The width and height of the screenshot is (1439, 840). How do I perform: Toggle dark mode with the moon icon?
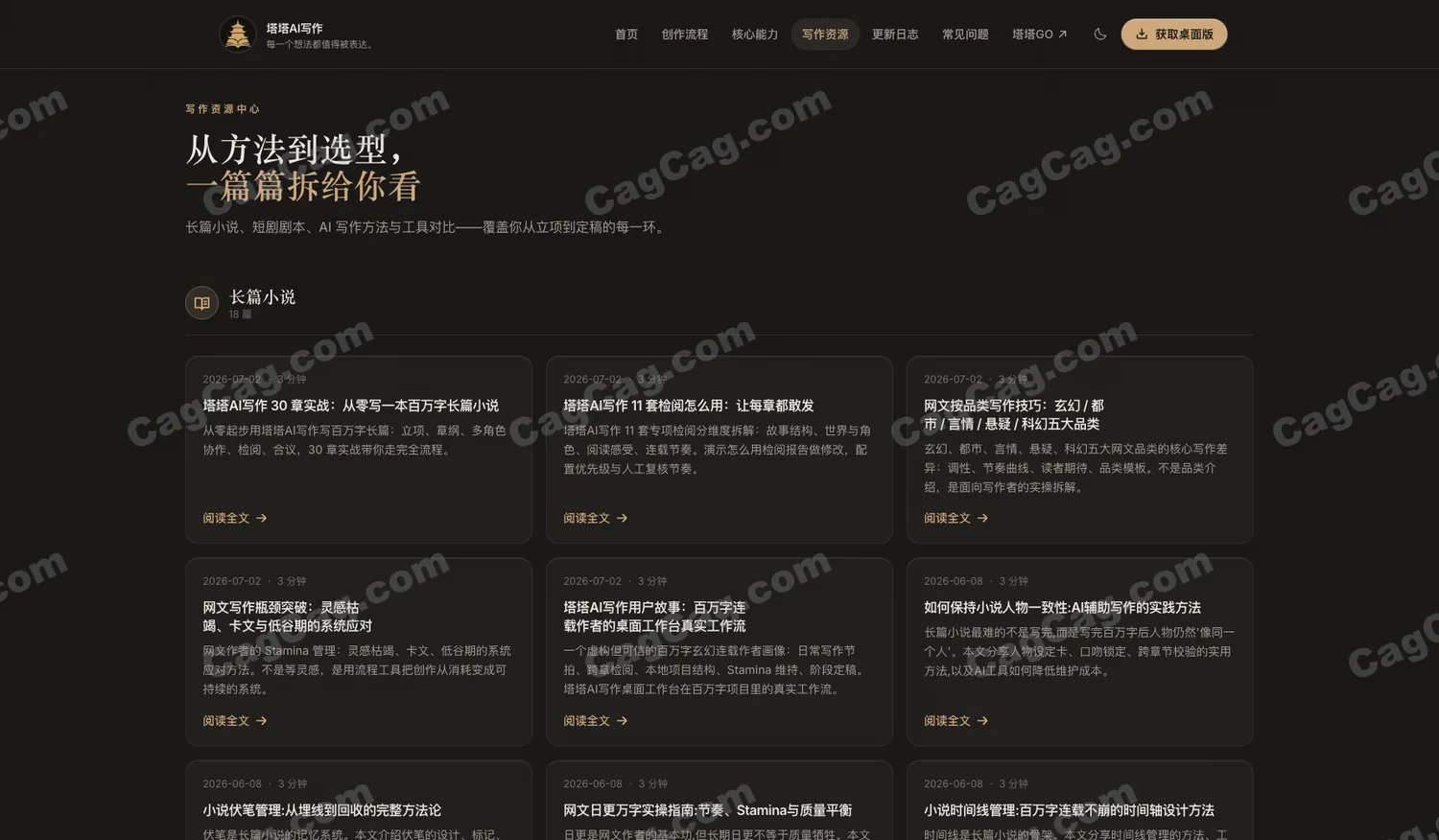tap(1100, 35)
